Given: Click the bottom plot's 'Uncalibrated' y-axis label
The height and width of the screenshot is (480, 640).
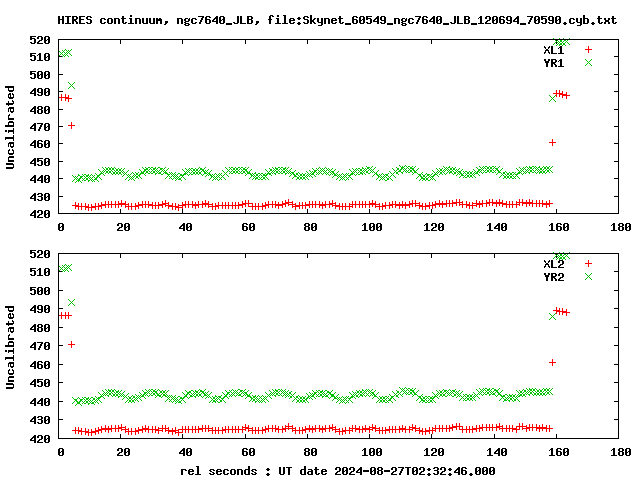Looking at the screenshot, I should 10,347.
